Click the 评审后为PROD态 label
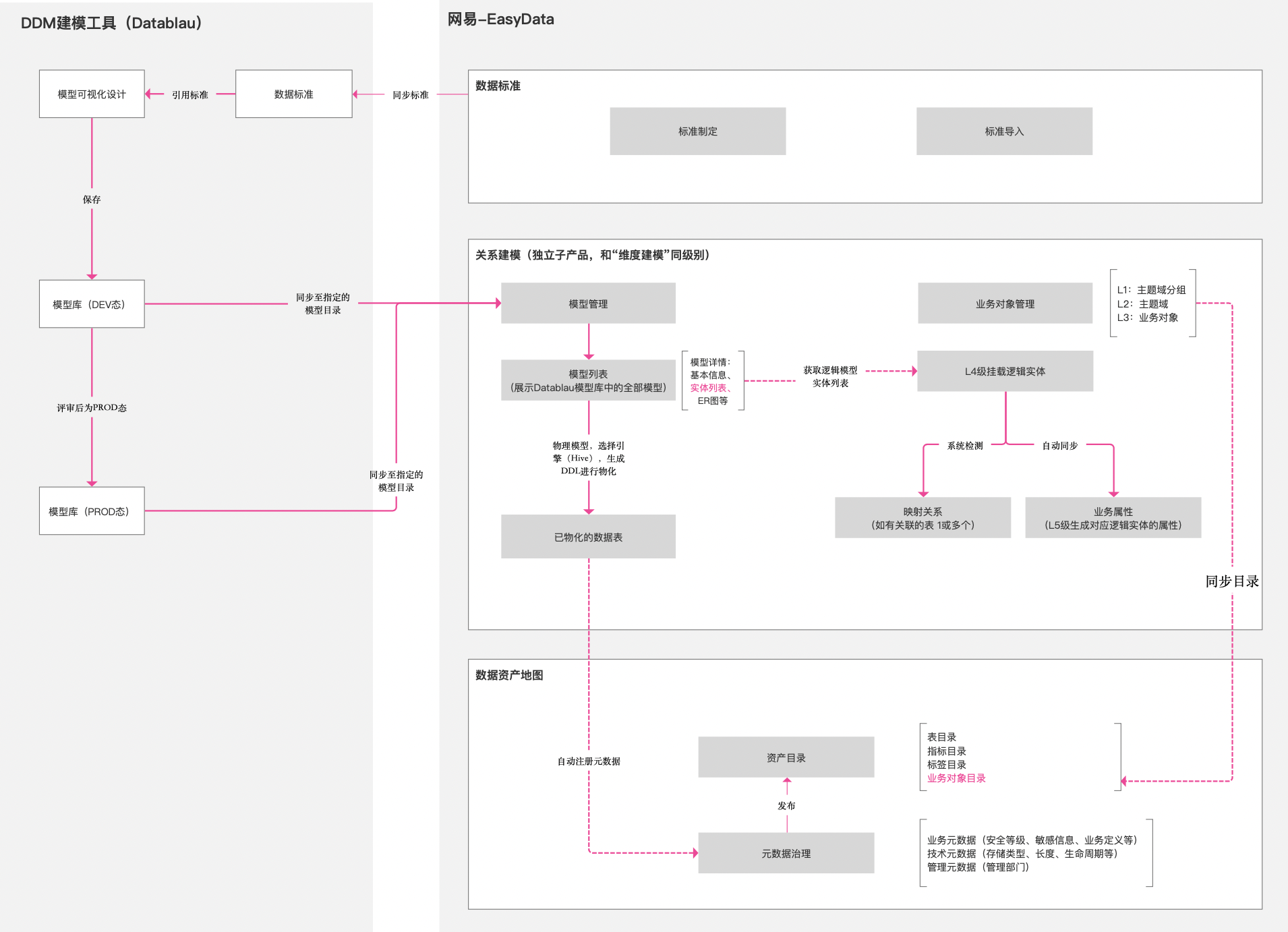 (x=92, y=408)
